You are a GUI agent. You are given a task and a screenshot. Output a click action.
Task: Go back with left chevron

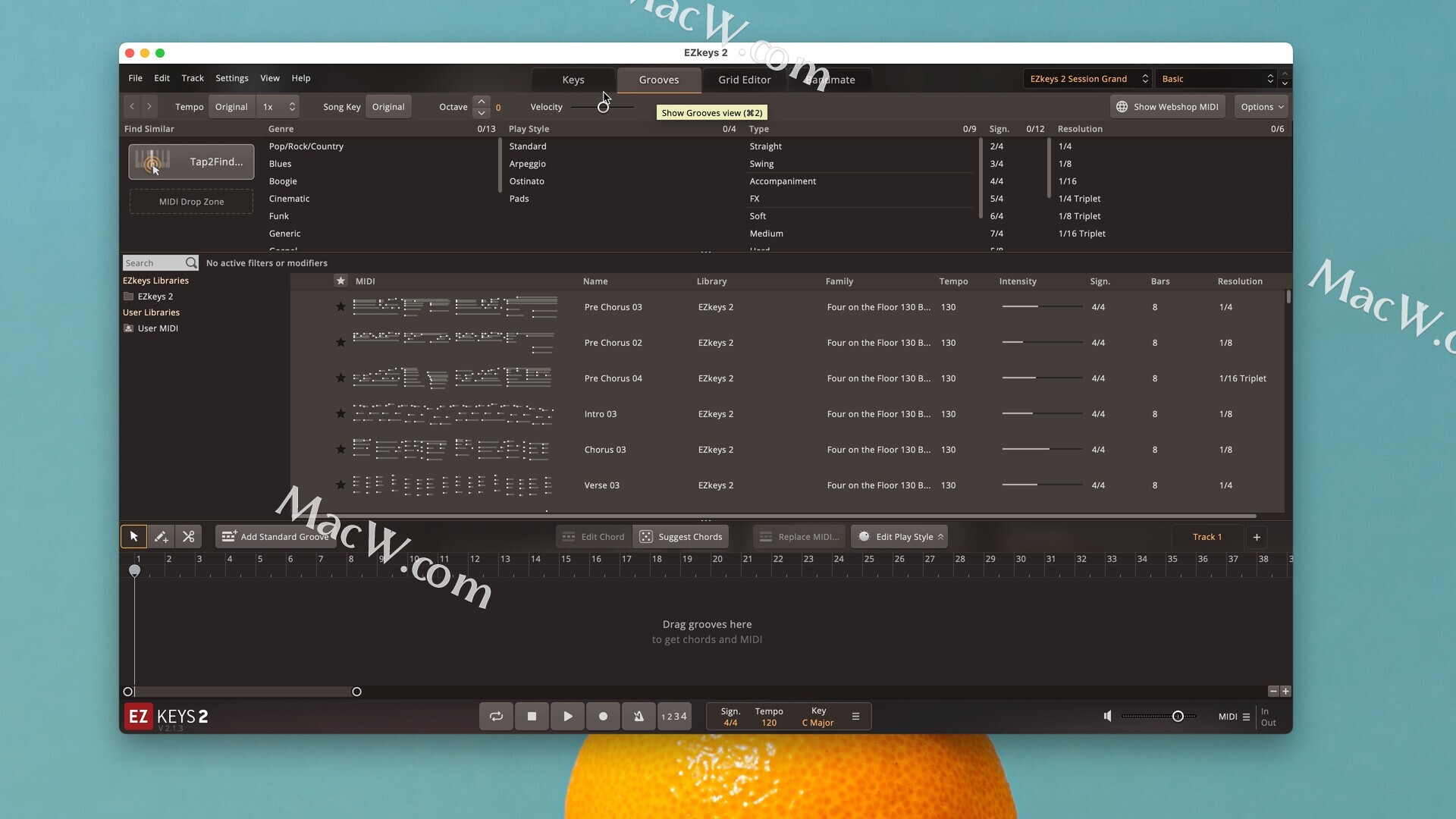pyautogui.click(x=132, y=107)
